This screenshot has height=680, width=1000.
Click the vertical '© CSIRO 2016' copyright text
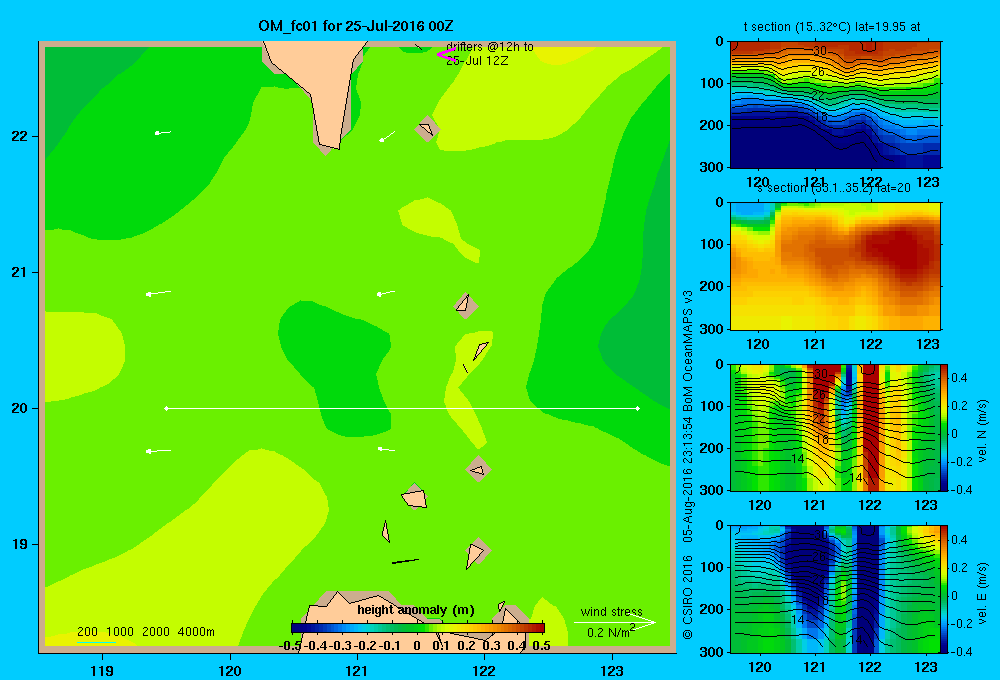[x=688, y=597]
